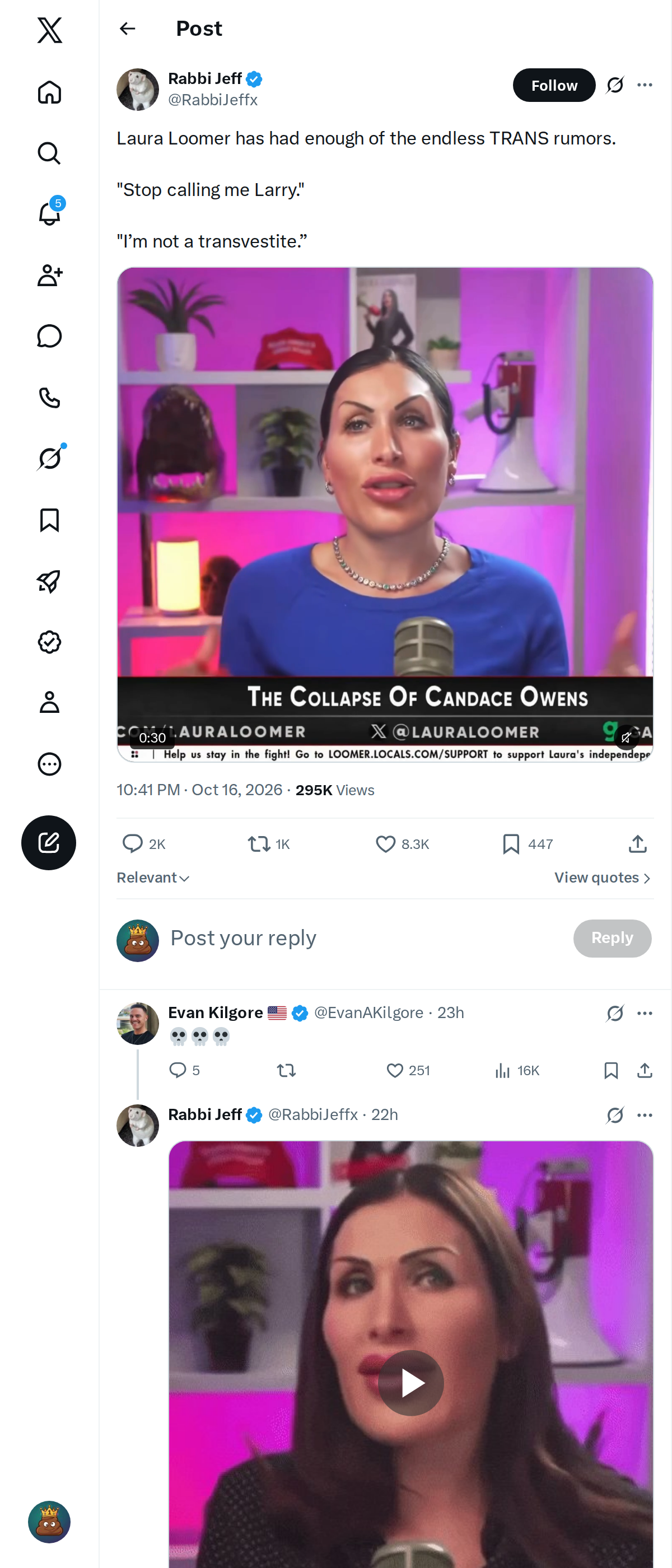Click the X logo
This screenshot has width=672, height=1568.
click(x=49, y=30)
